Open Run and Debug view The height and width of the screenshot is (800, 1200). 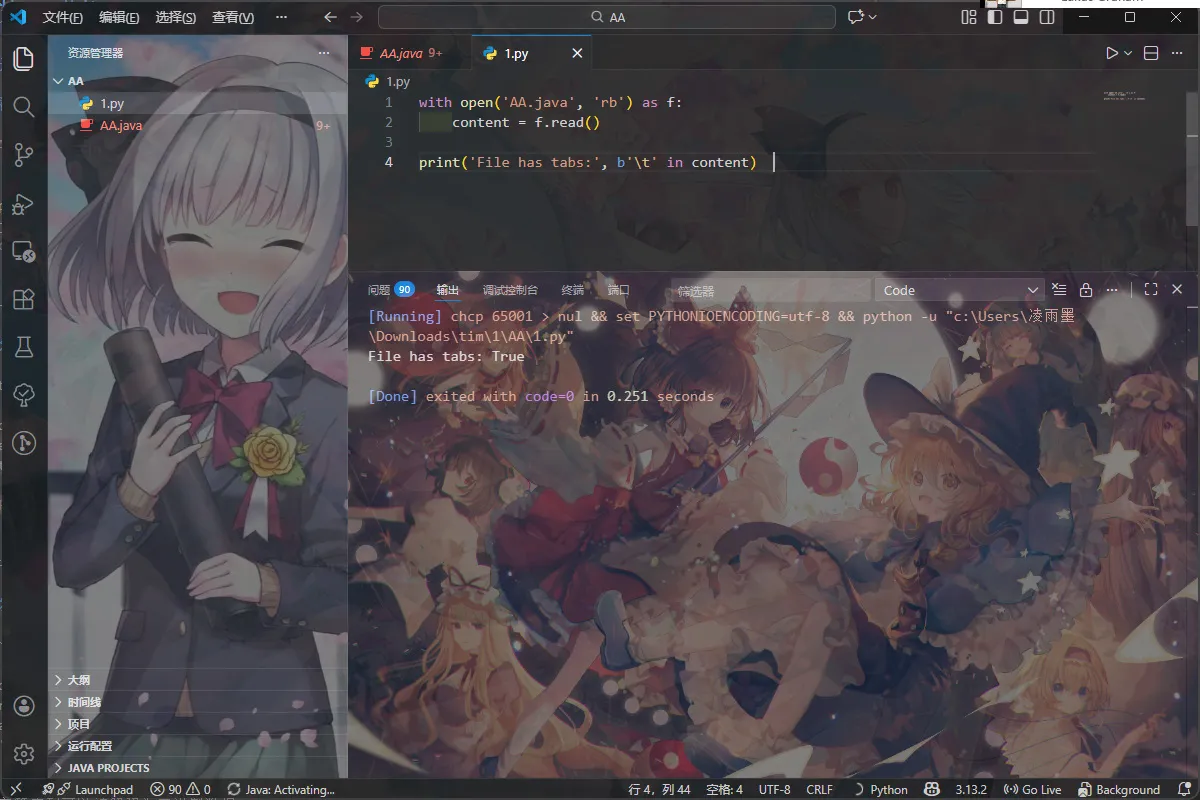coord(23,203)
